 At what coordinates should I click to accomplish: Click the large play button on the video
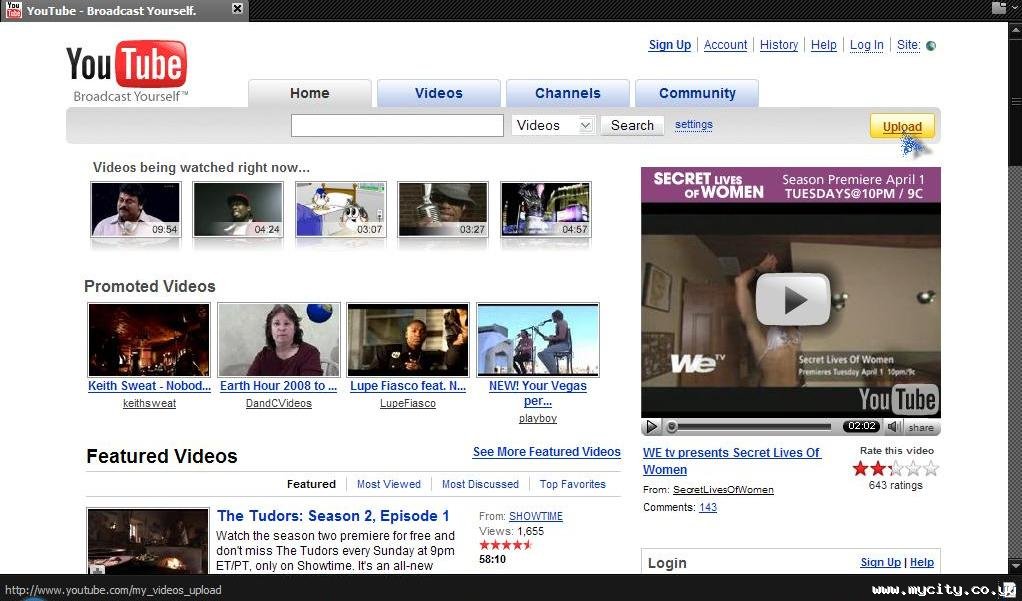[x=793, y=299]
